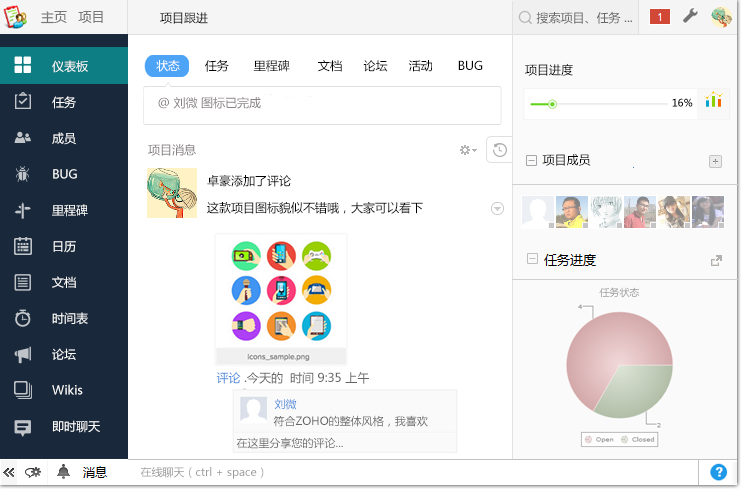Image resolution: width=744 pixels, height=495 pixels.
Task: Click the 搜索项目、任务 search field
Action: [x=576, y=18]
